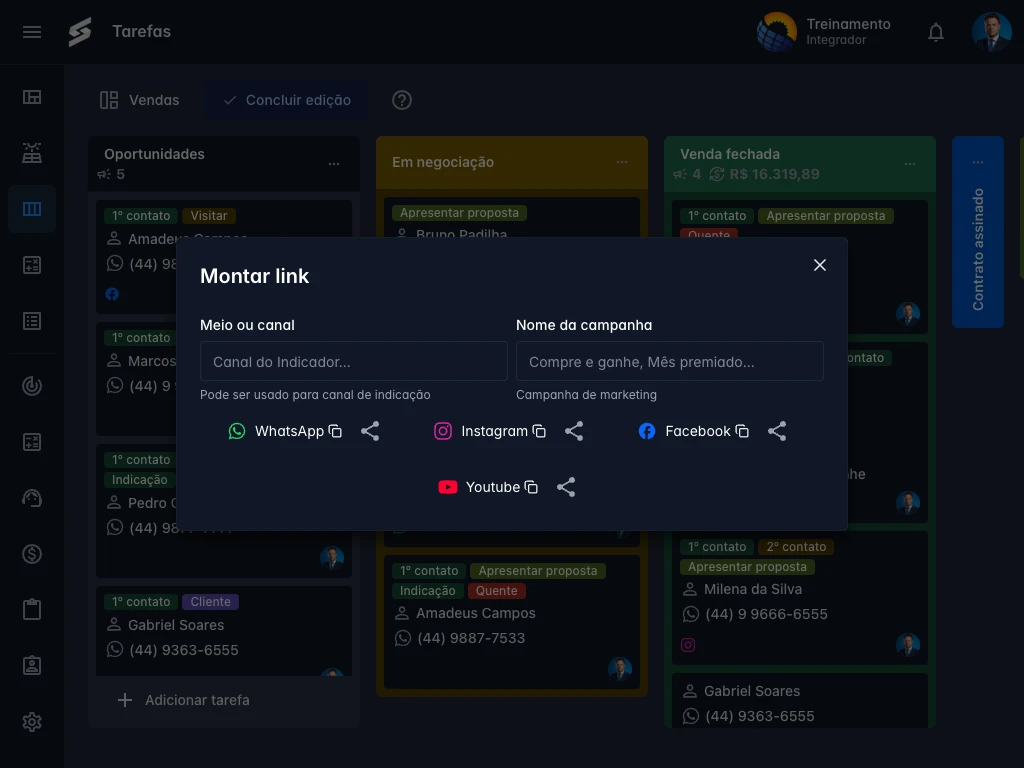Select the kanban board sidebar icon
This screenshot has height=768, width=1024.
click(32, 209)
